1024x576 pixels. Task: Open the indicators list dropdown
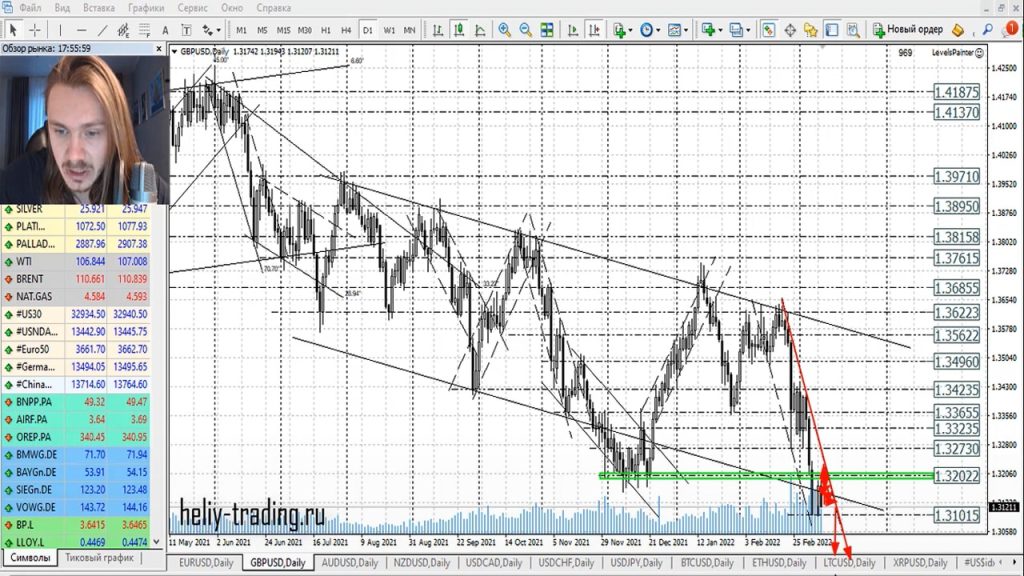click(x=622, y=30)
